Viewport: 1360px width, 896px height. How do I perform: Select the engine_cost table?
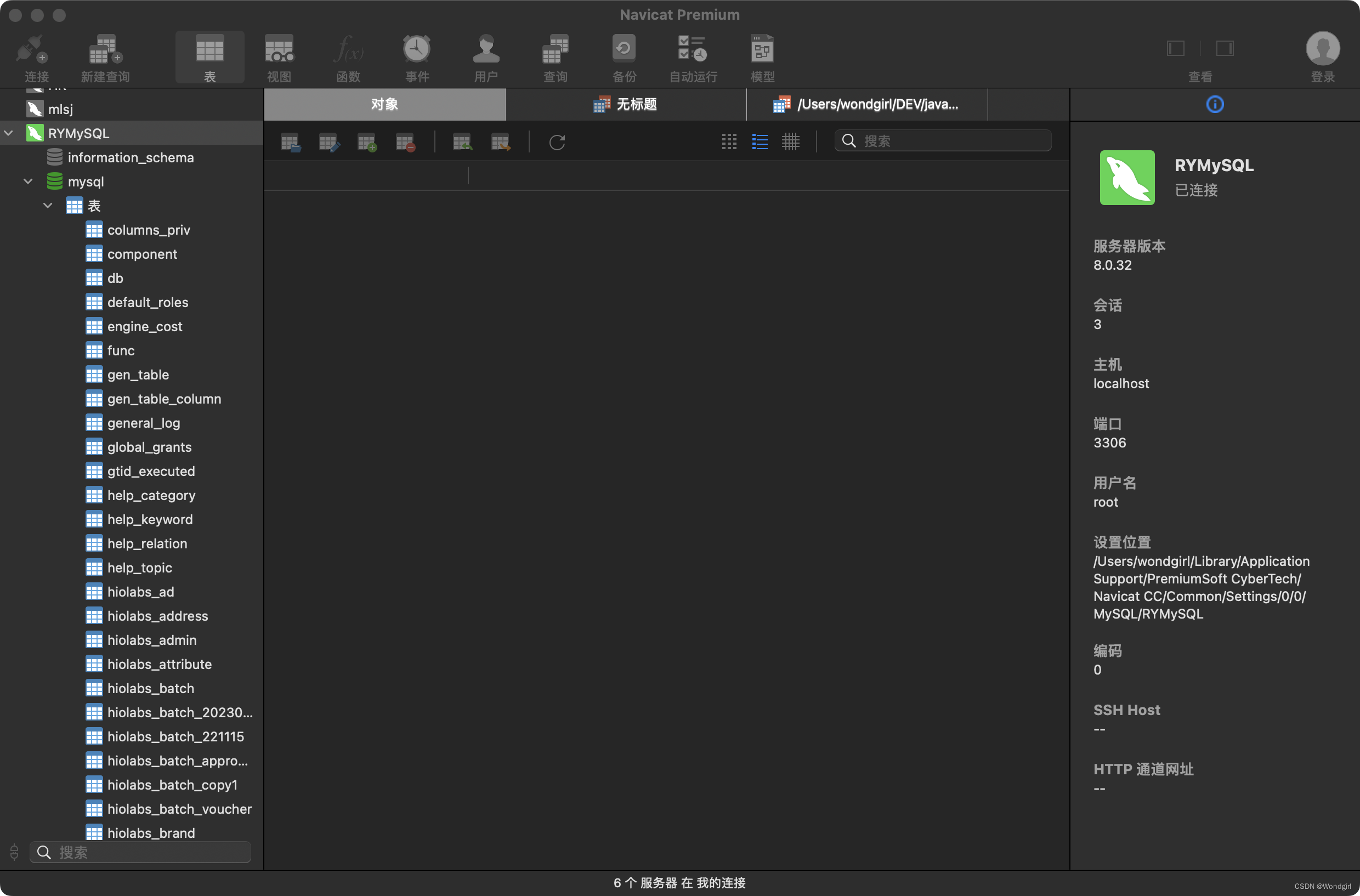132,326
